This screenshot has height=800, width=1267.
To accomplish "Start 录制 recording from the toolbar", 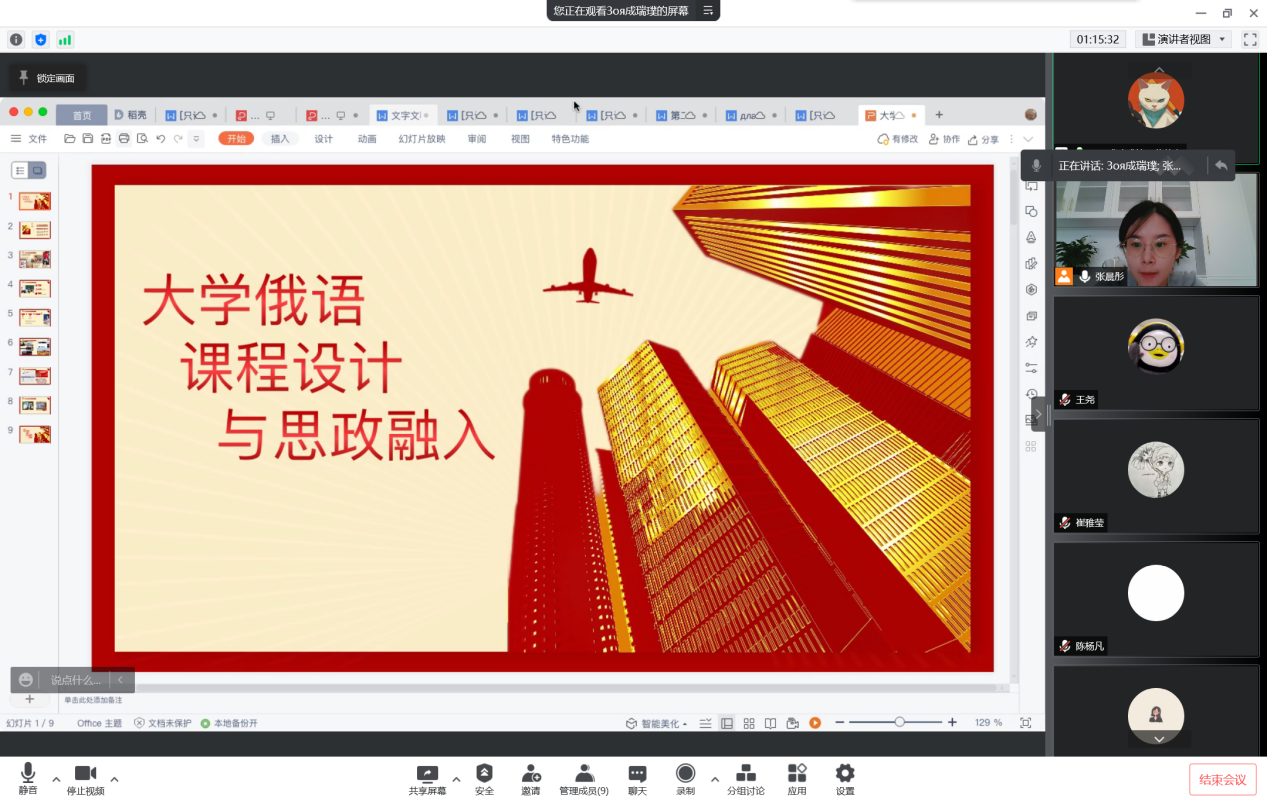I will pos(685,774).
